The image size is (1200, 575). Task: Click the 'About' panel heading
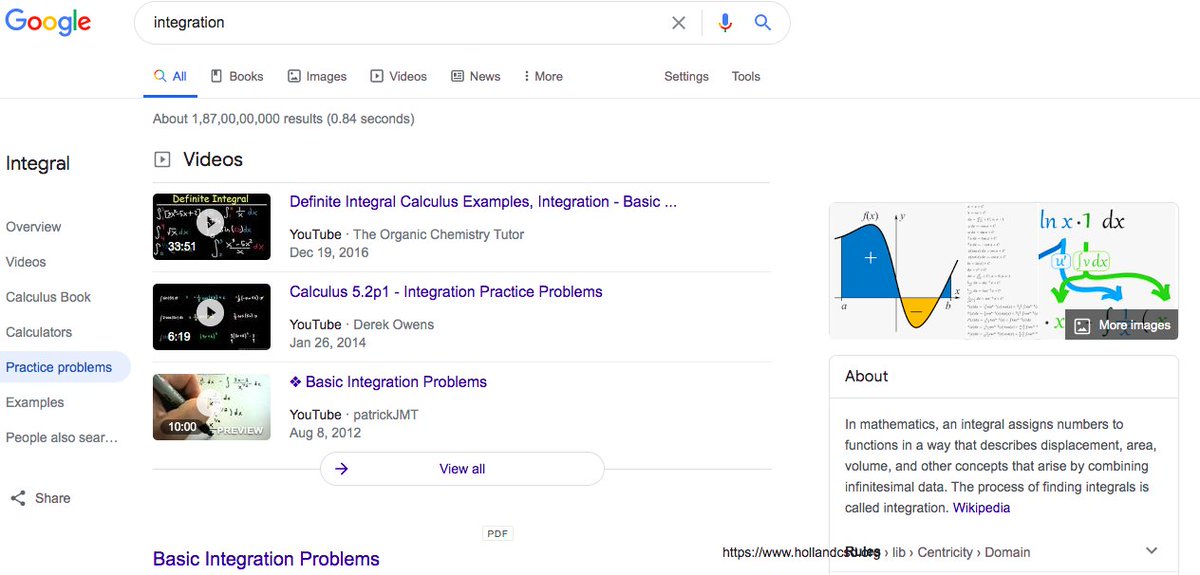[x=866, y=376]
